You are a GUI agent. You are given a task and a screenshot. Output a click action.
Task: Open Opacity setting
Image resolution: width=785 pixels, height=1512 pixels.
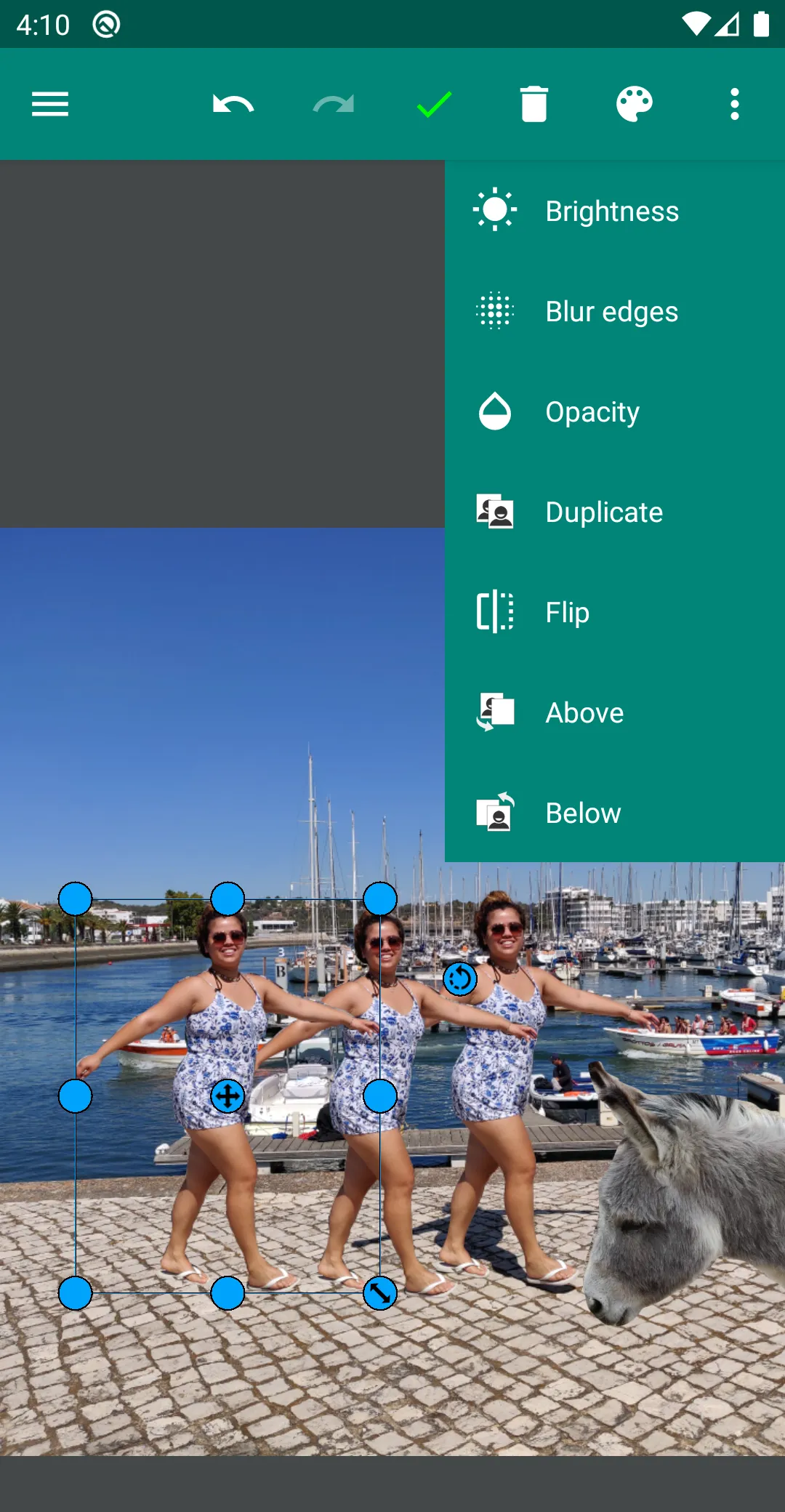[x=615, y=411]
